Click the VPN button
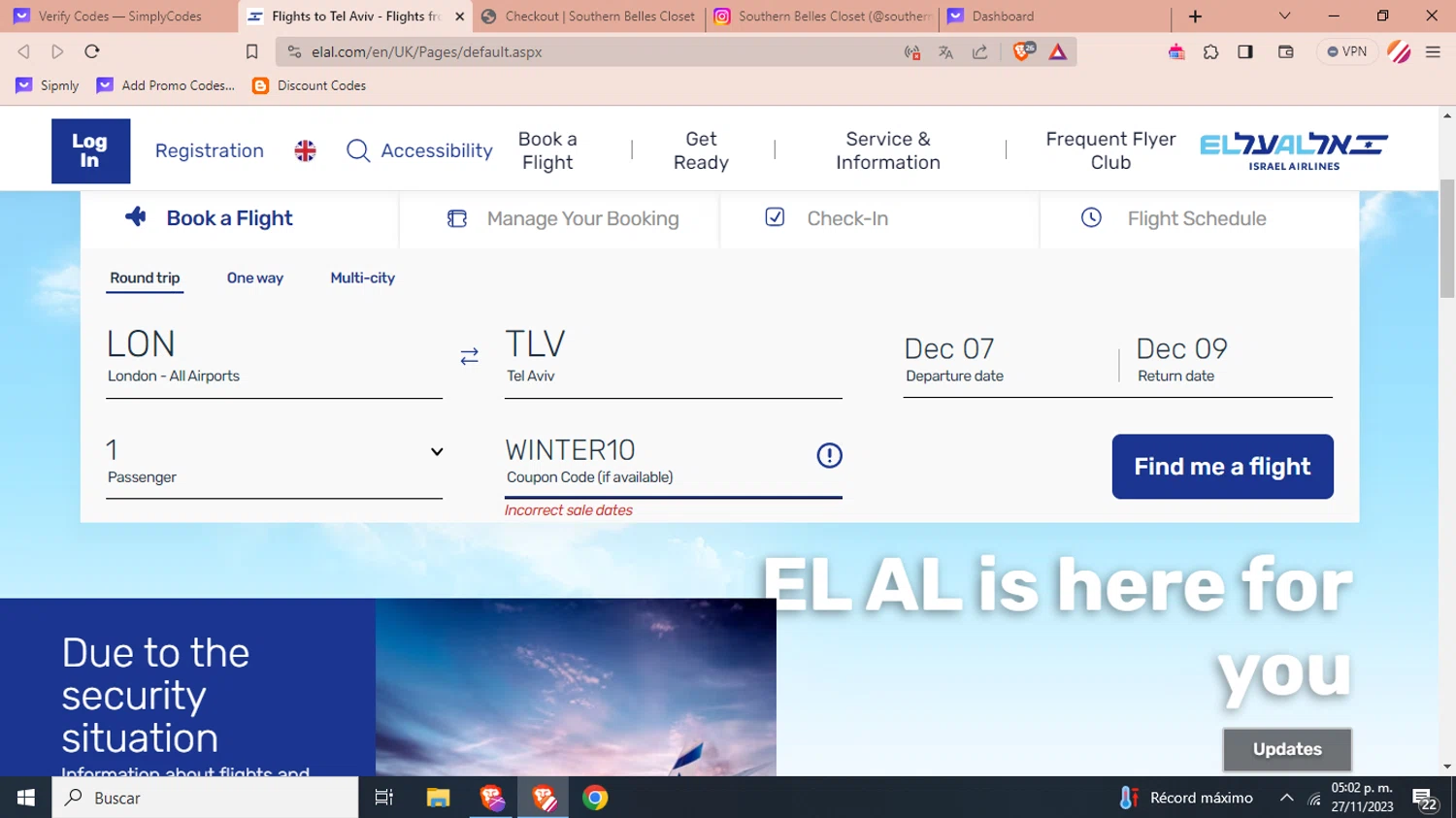Image resolution: width=1456 pixels, height=818 pixels. tap(1346, 51)
